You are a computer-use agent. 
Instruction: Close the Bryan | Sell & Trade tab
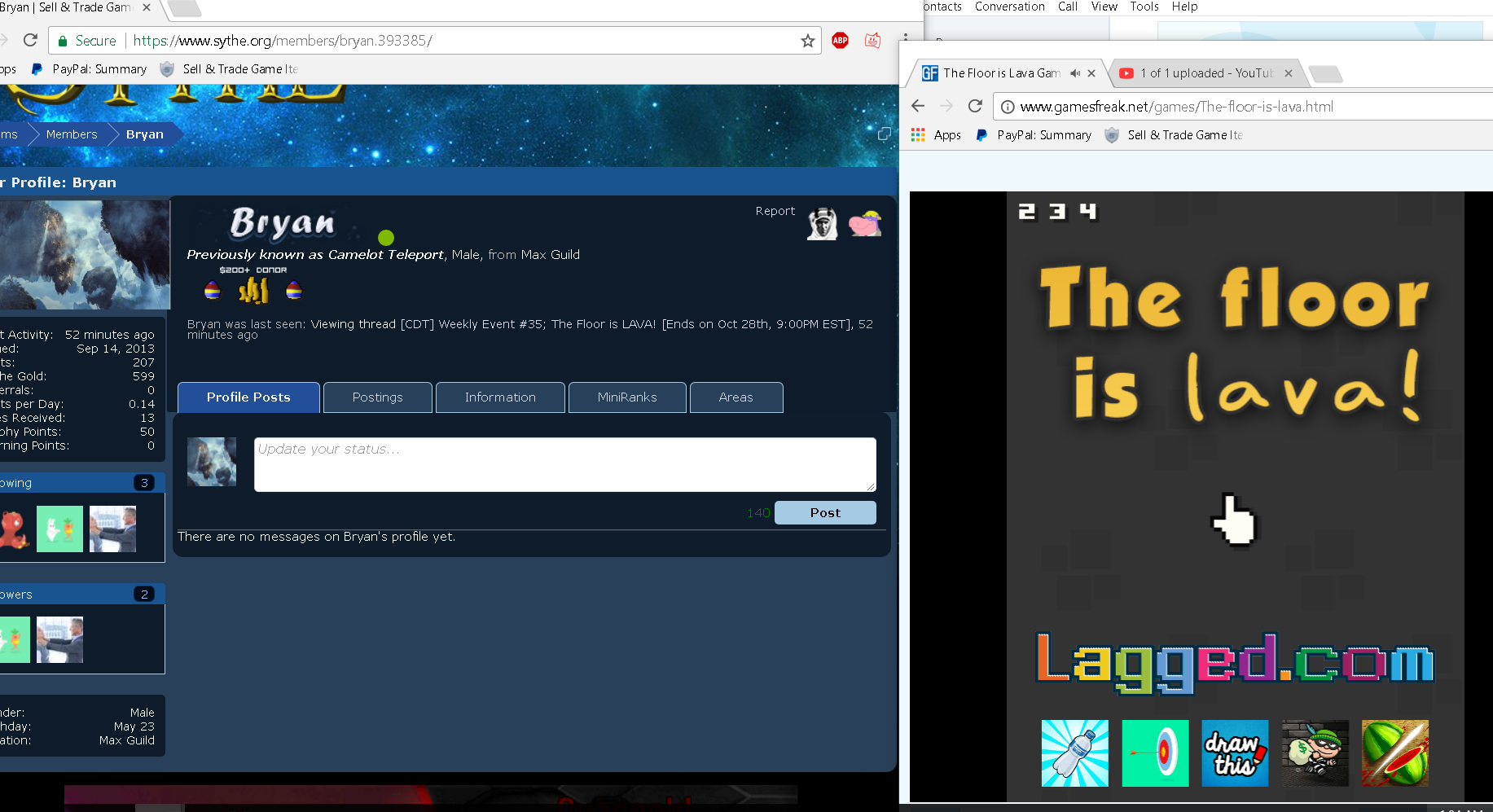[147, 7]
